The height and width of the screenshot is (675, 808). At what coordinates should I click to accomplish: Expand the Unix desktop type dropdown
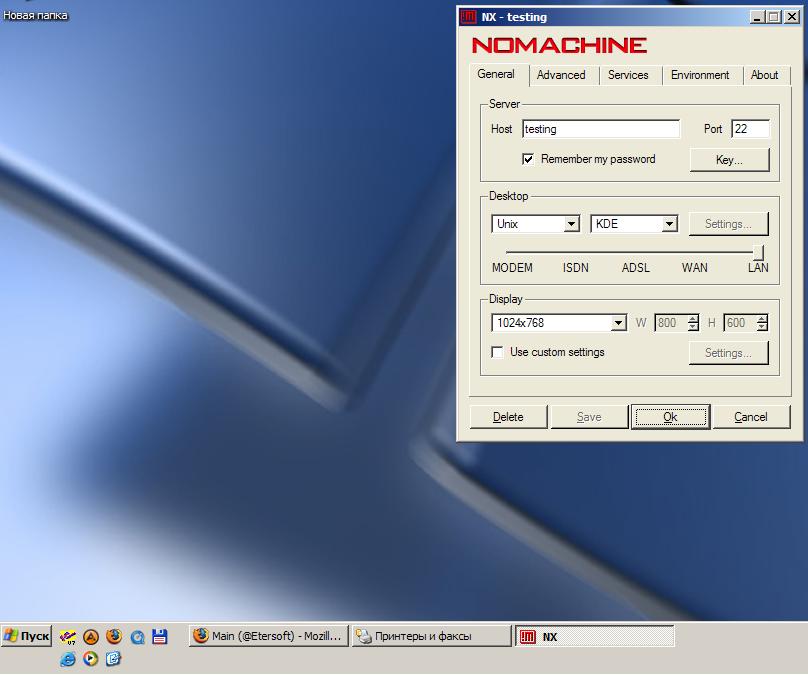pyautogui.click(x=571, y=224)
